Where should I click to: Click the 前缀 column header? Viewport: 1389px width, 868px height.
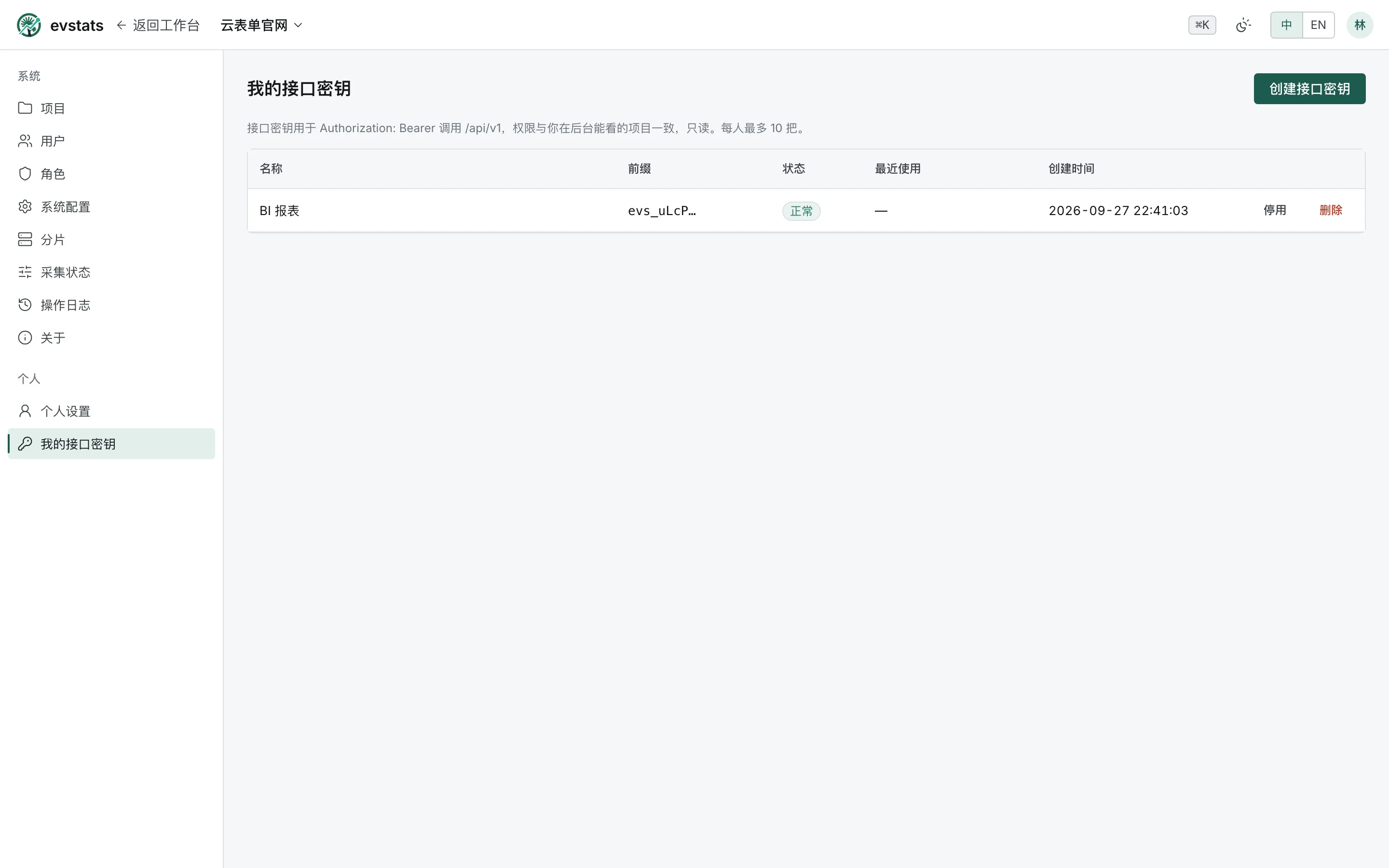[640, 168]
